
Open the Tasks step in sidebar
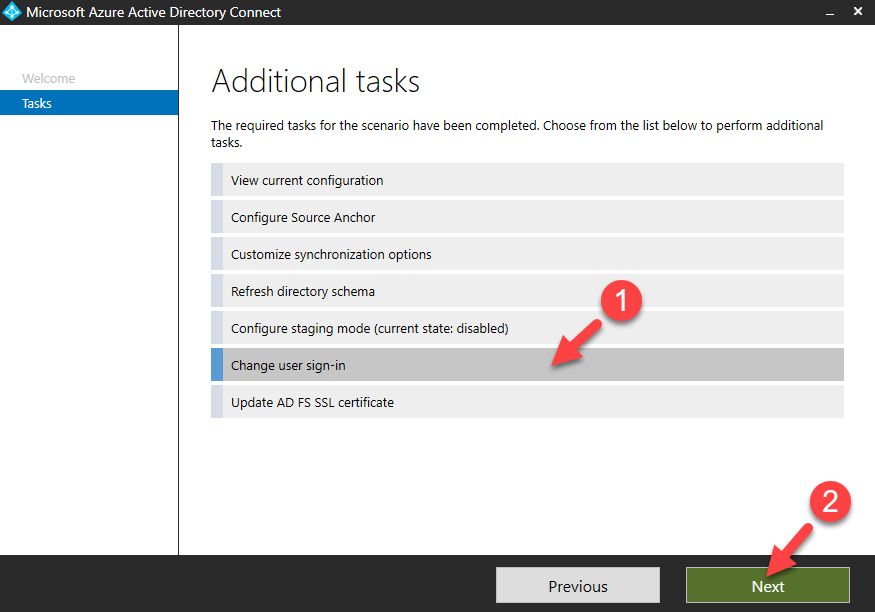point(89,103)
